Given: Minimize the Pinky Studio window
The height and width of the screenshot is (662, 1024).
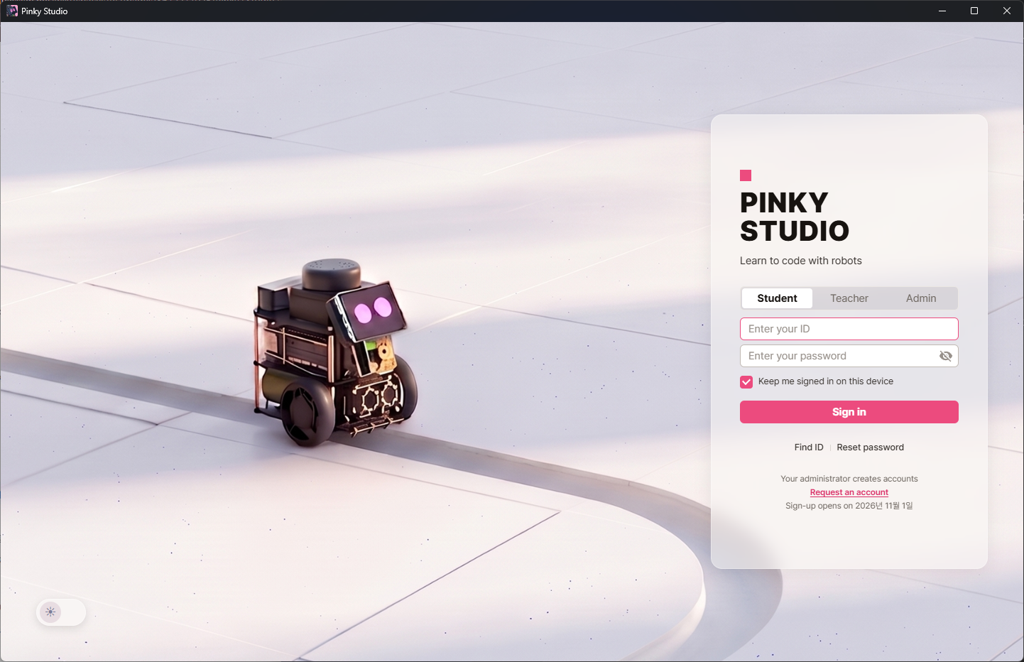Looking at the screenshot, I should (x=942, y=11).
